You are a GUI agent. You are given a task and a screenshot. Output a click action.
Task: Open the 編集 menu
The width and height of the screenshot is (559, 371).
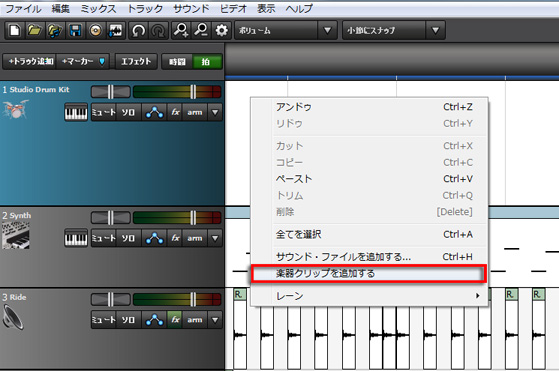pyautogui.click(x=61, y=9)
